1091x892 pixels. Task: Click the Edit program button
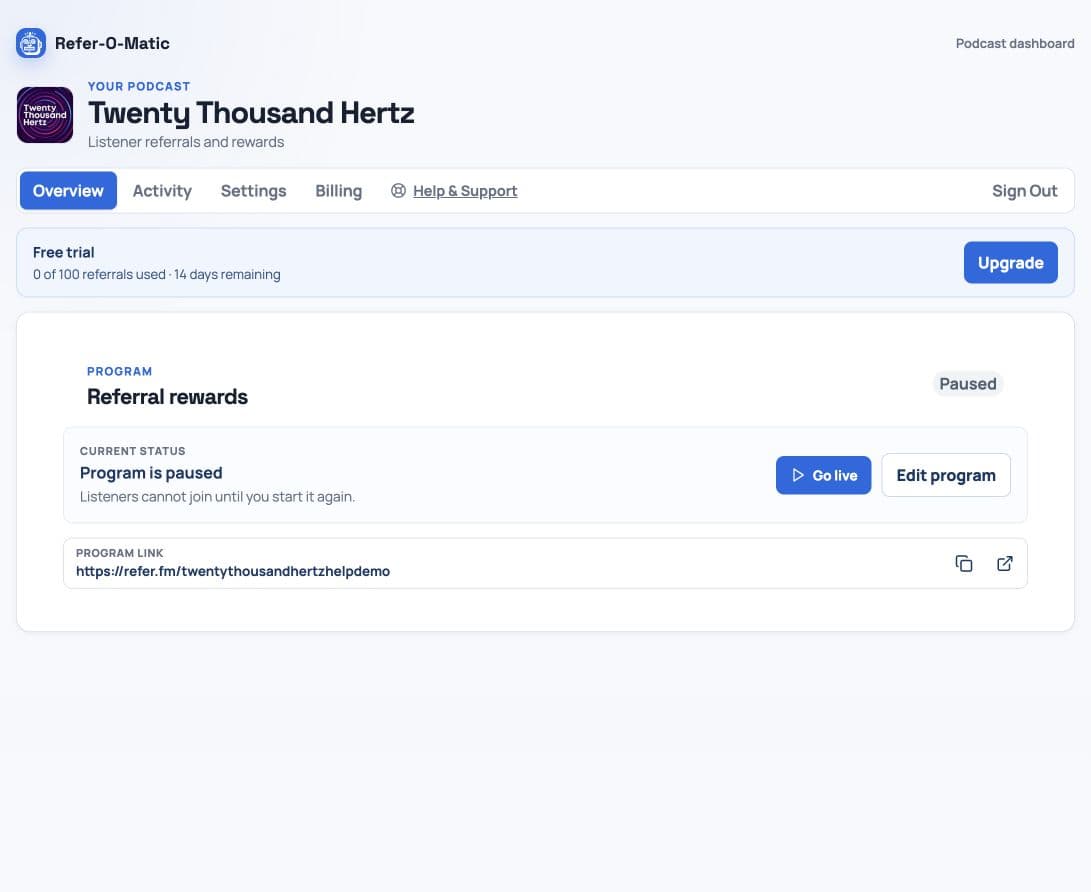pos(946,475)
